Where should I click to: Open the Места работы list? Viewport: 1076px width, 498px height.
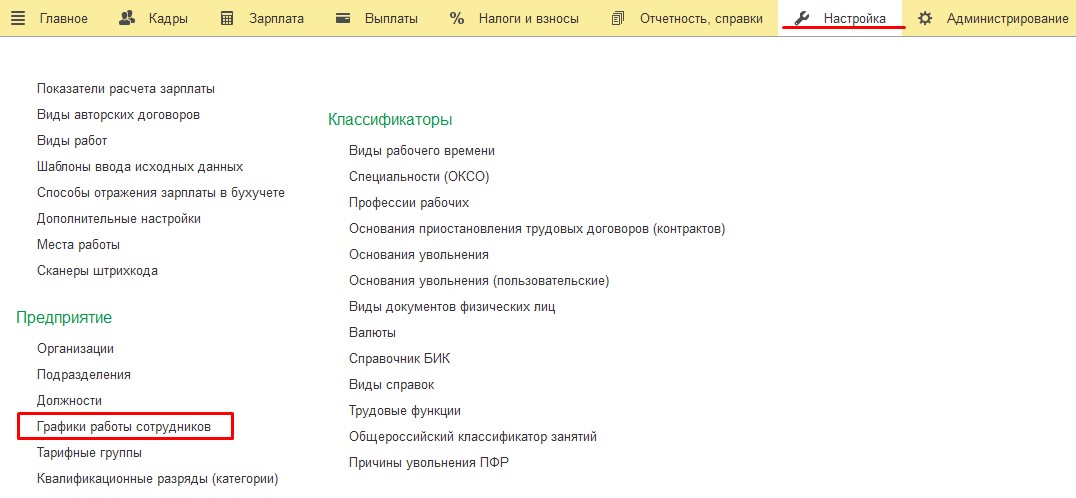78,244
